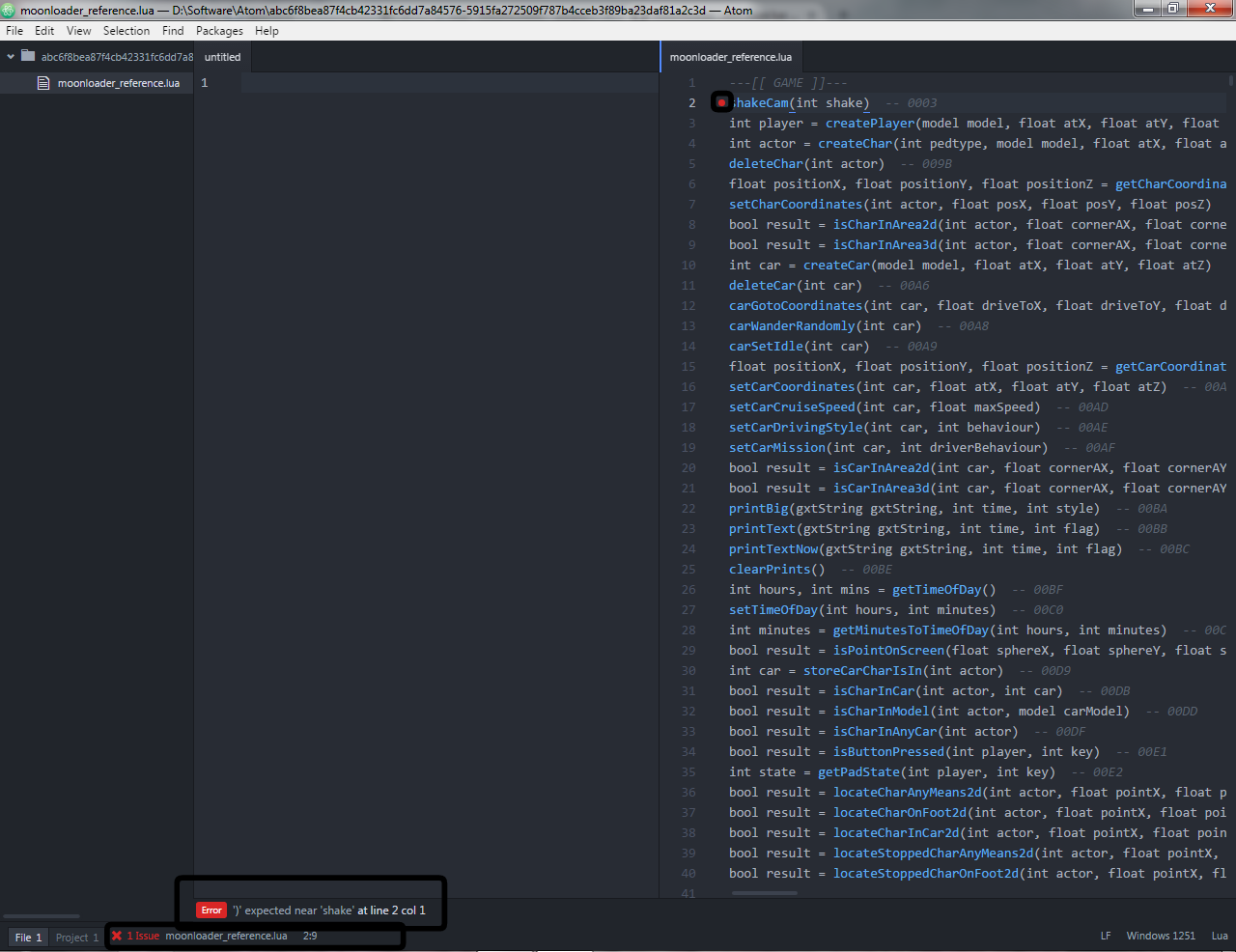The height and width of the screenshot is (952, 1236).
Task: Change grammar via Lua indicator
Action: pyautogui.click(x=1220, y=936)
